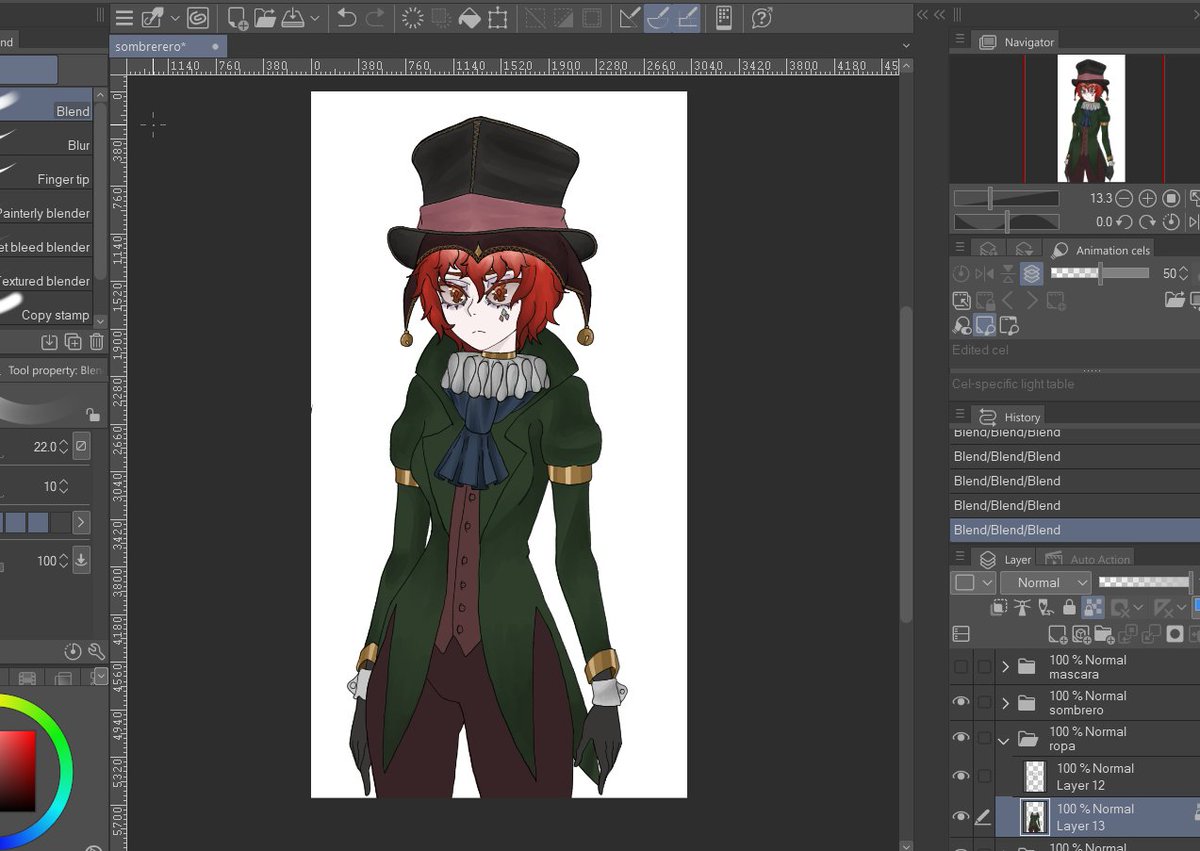Click the Clear selection dotted-circle icon

coord(412,18)
